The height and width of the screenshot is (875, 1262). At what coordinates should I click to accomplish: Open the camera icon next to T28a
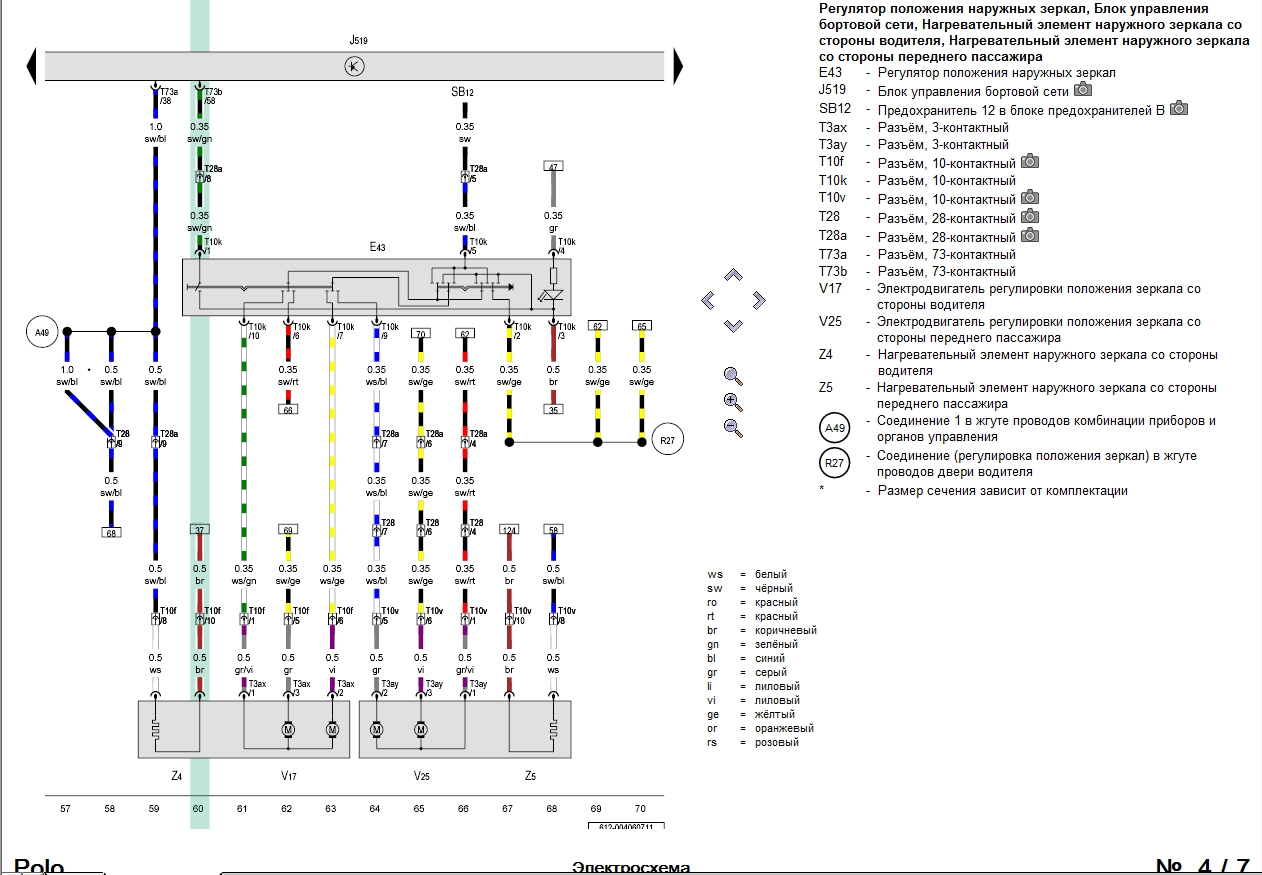(1030, 236)
